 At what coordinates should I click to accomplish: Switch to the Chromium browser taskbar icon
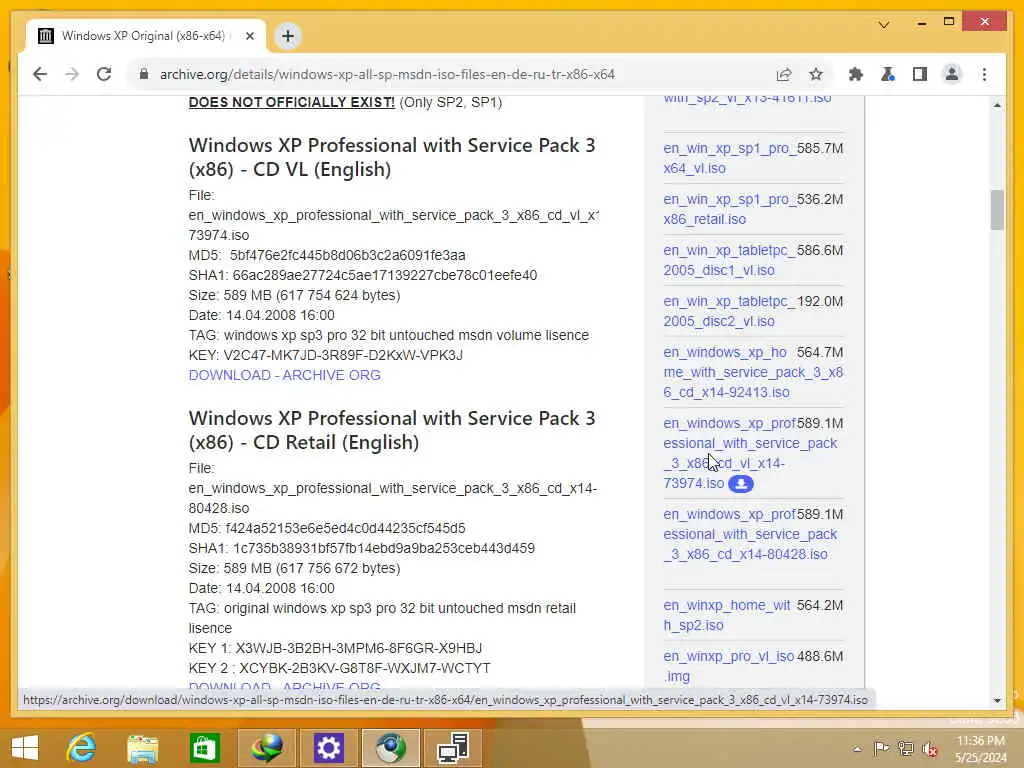[391, 748]
